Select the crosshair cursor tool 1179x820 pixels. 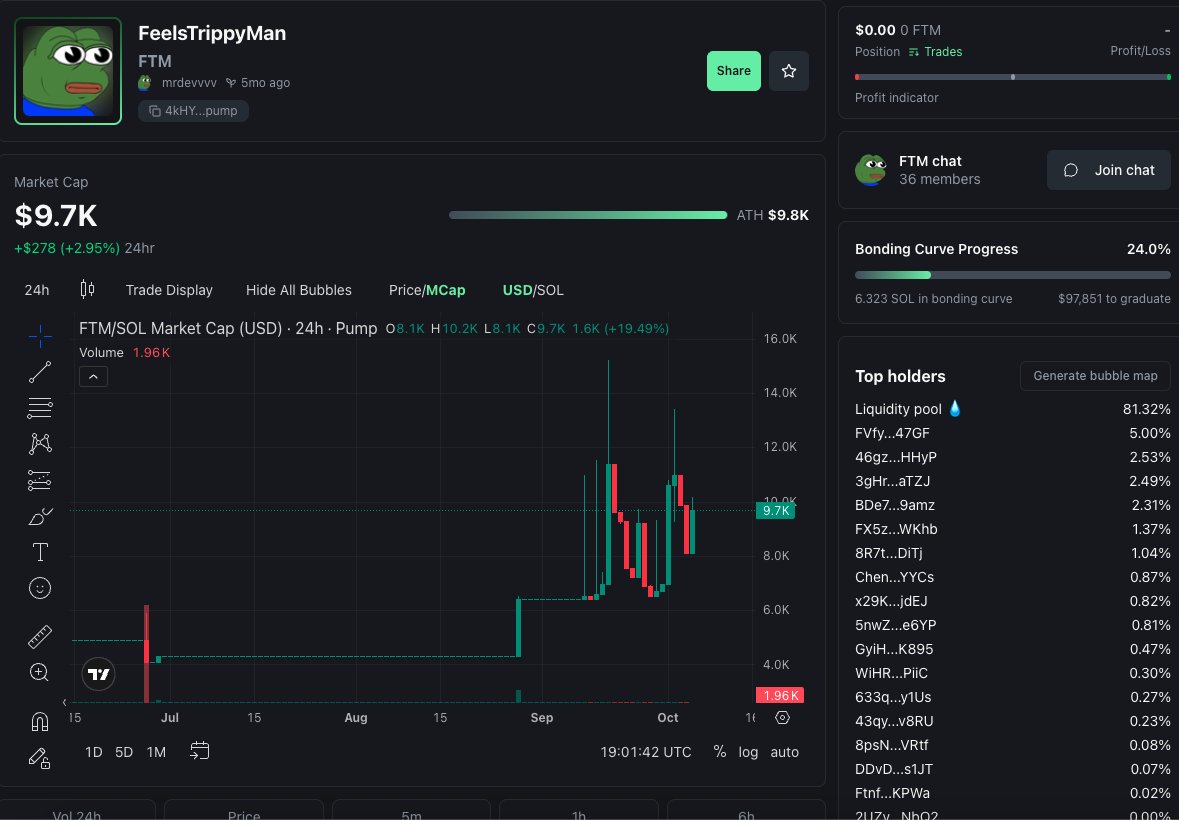40,337
